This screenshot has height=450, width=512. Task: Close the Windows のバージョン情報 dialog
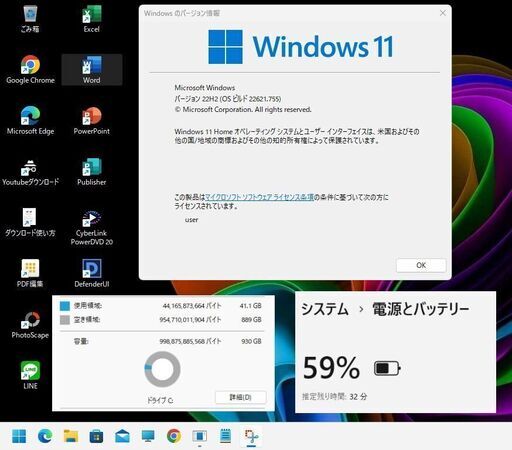[x=443, y=13]
